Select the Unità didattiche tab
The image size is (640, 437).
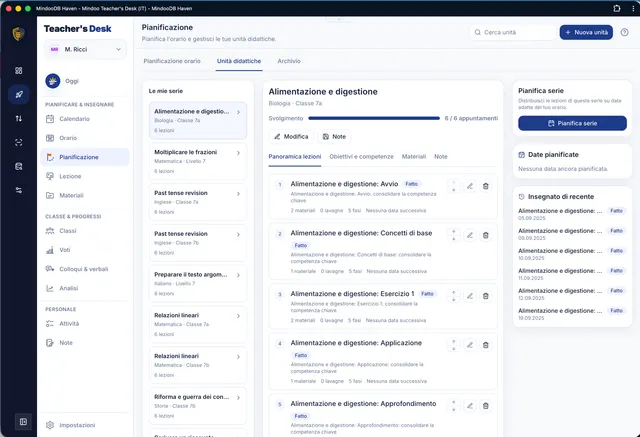(239, 61)
